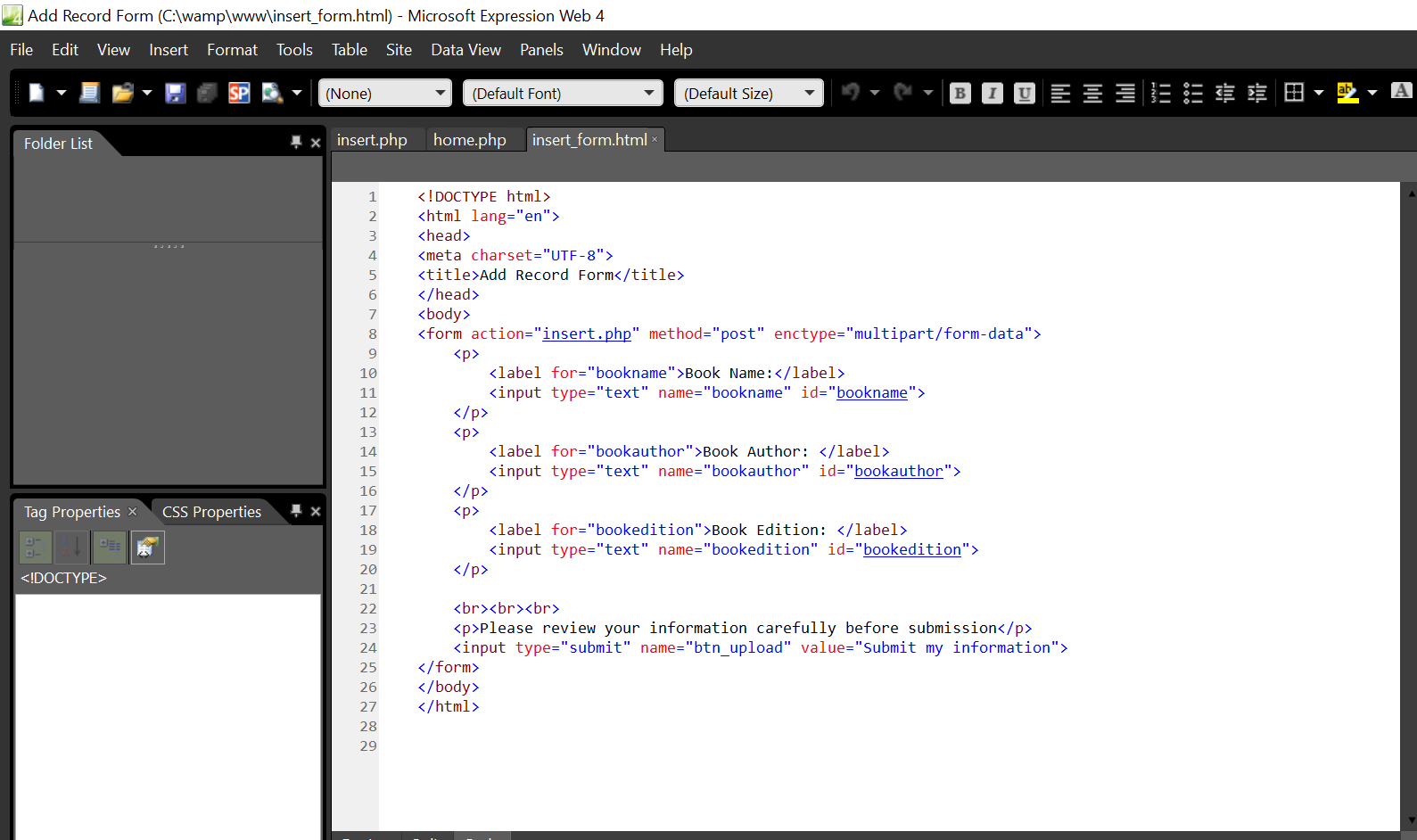The height and width of the screenshot is (840, 1417).
Task: Click the bookauthor id link on line 15
Action: tap(899, 471)
